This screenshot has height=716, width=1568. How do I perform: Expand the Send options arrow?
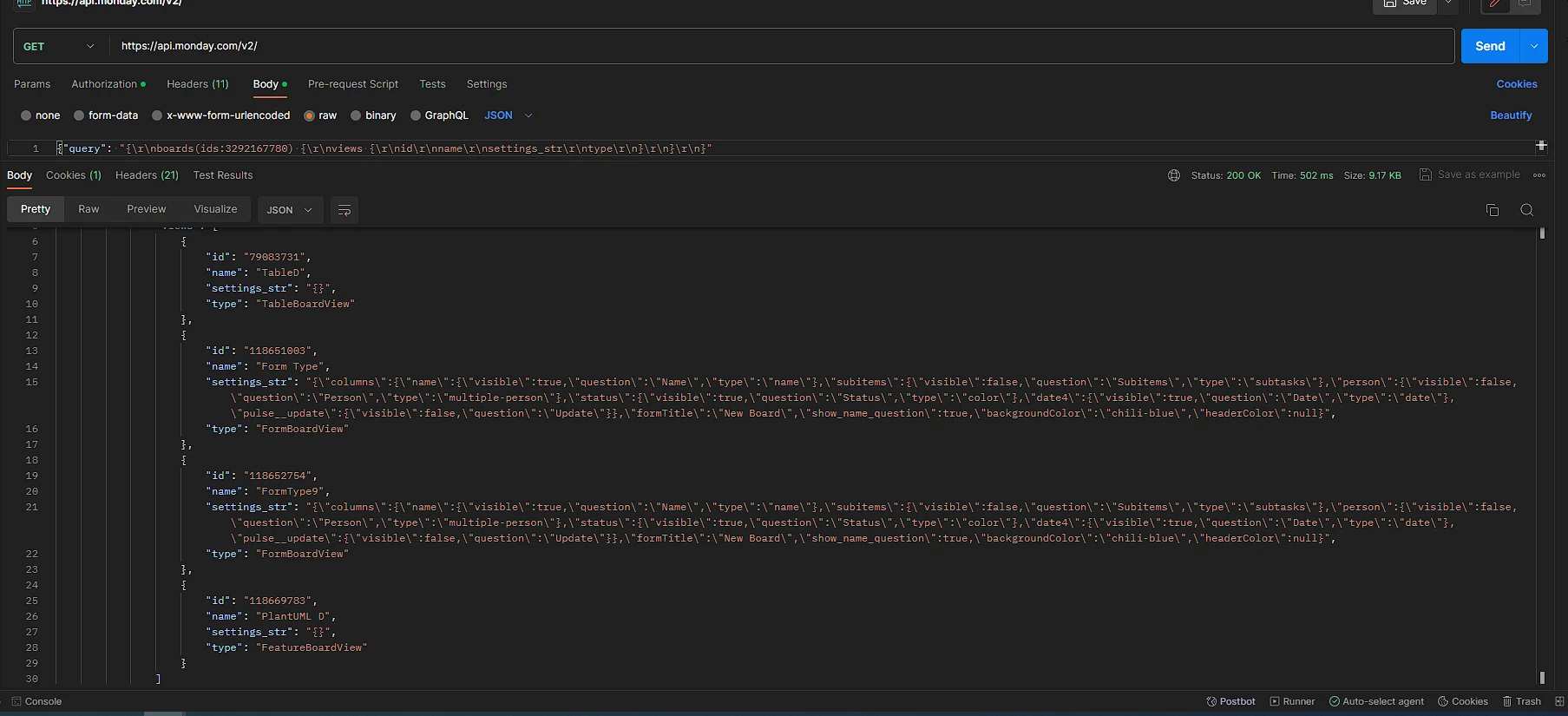coord(1534,46)
